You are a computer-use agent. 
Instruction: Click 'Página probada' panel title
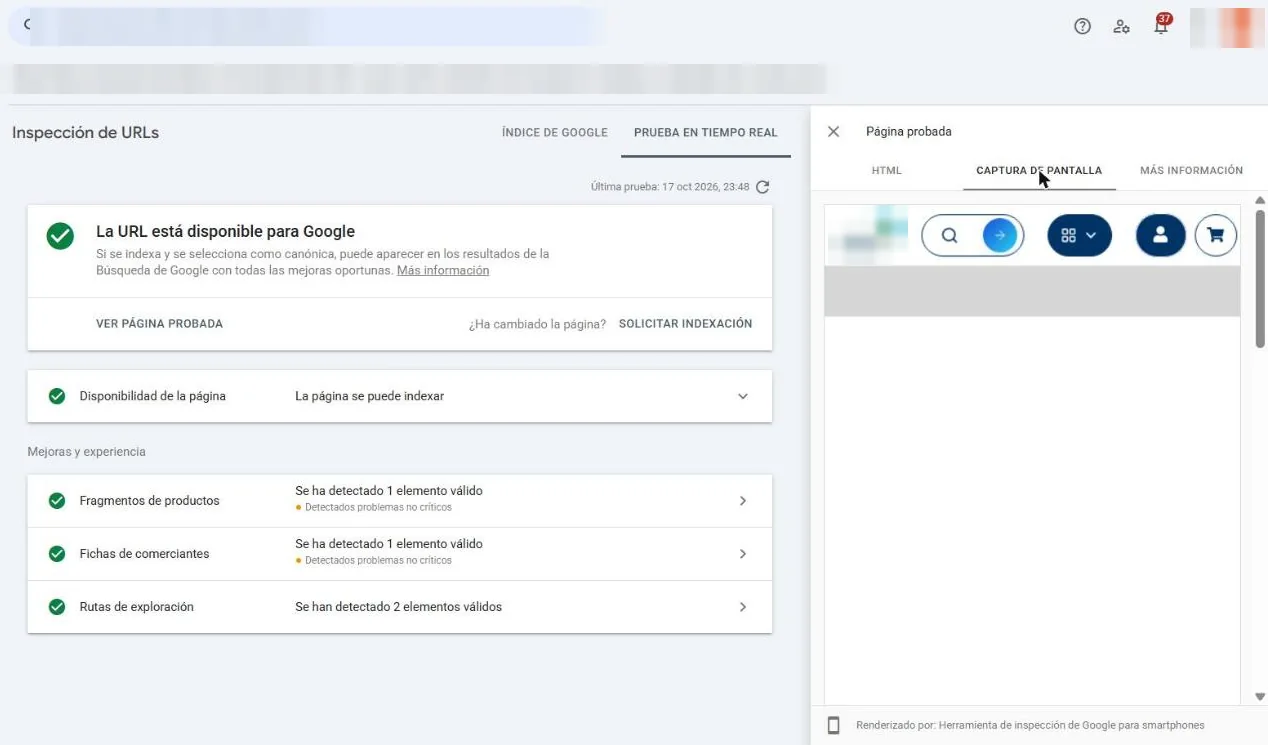pyautogui.click(x=909, y=132)
